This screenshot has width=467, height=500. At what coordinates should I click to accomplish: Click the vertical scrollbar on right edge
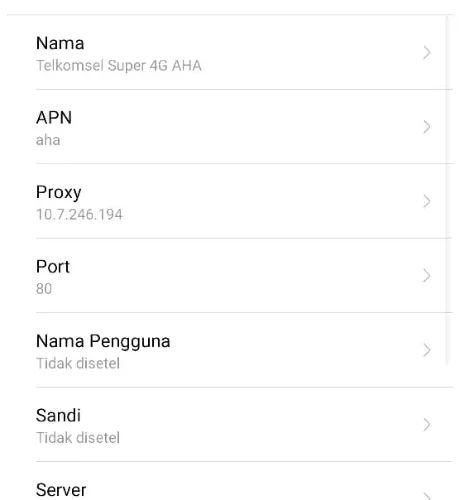click(x=448, y=190)
